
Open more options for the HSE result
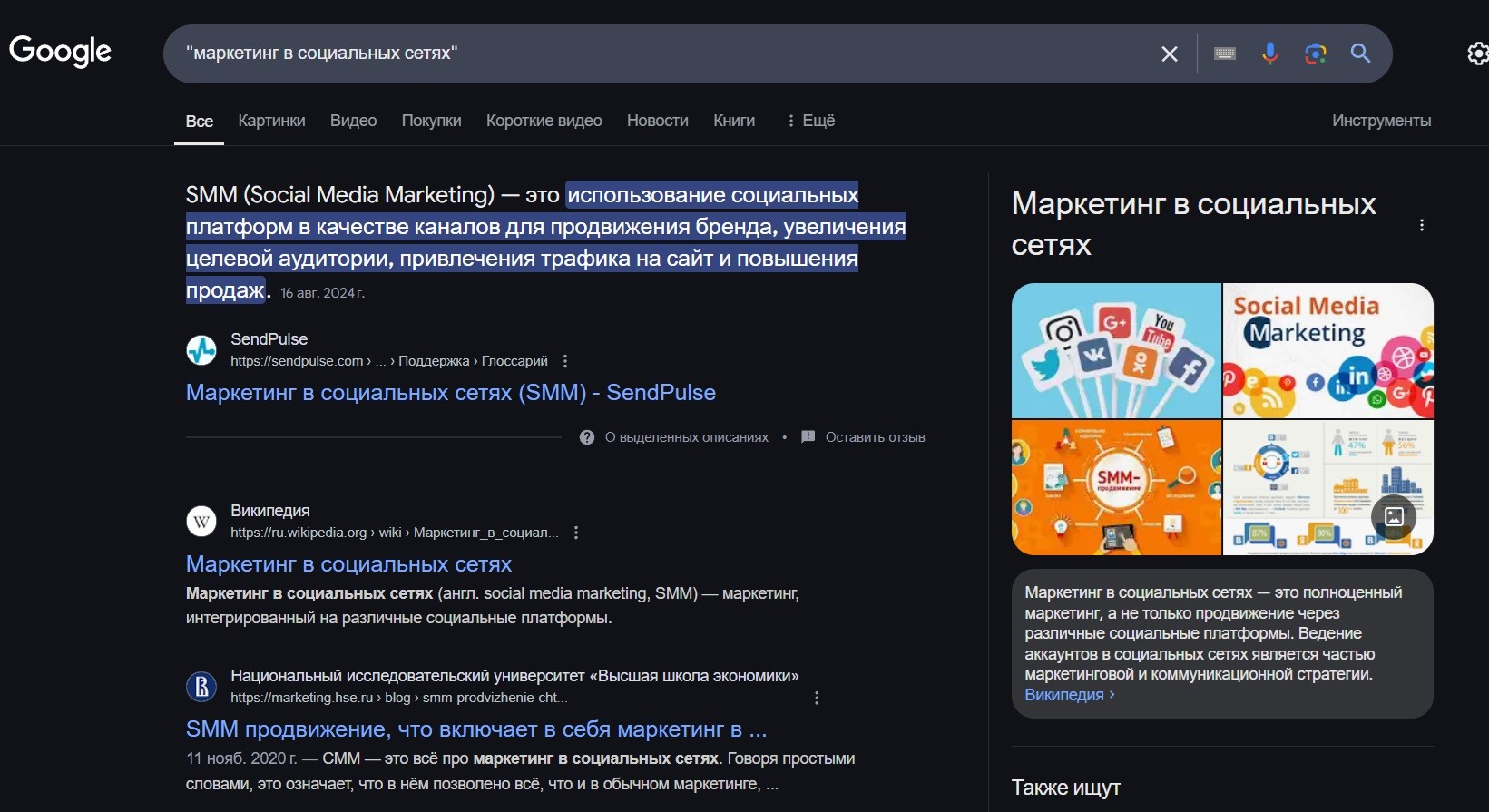click(817, 698)
